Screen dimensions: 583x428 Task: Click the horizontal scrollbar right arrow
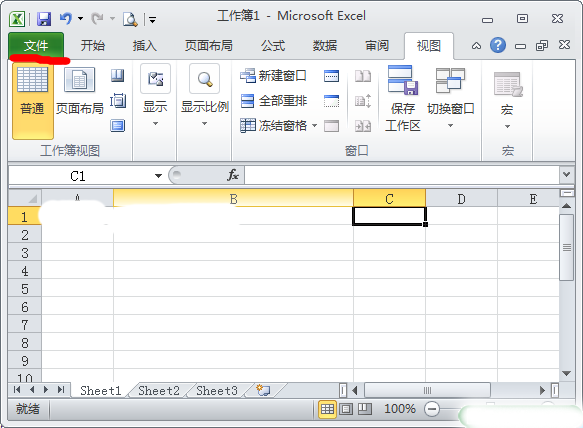(x=542, y=390)
